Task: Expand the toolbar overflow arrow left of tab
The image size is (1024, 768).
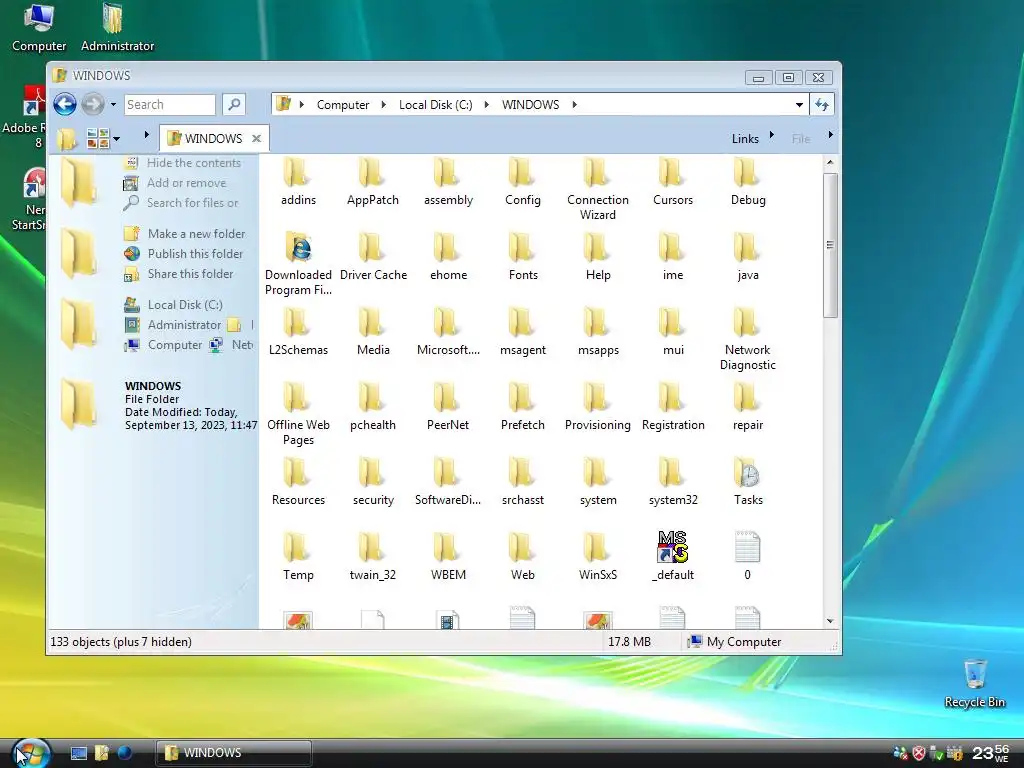Action: [146, 135]
